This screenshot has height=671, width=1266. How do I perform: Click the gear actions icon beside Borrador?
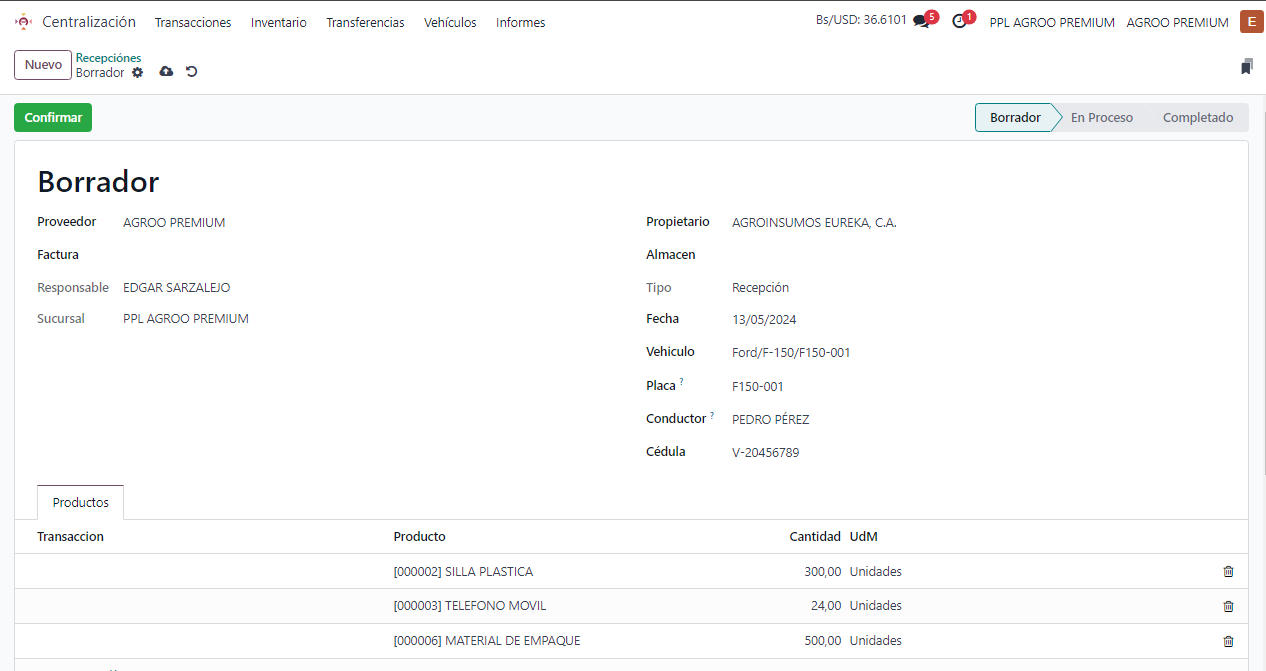click(x=138, y=73)
